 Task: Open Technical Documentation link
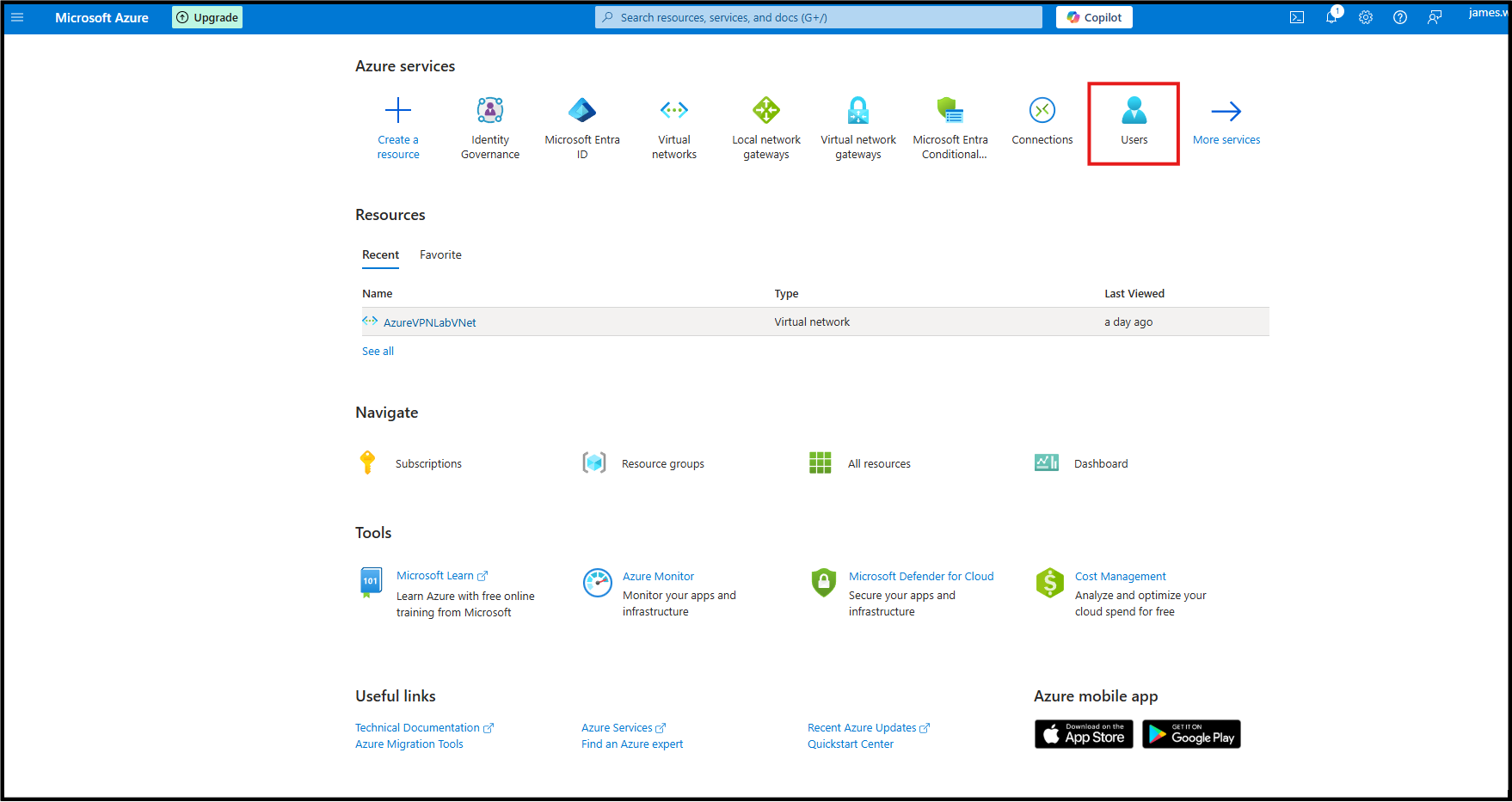click(424, 727)
